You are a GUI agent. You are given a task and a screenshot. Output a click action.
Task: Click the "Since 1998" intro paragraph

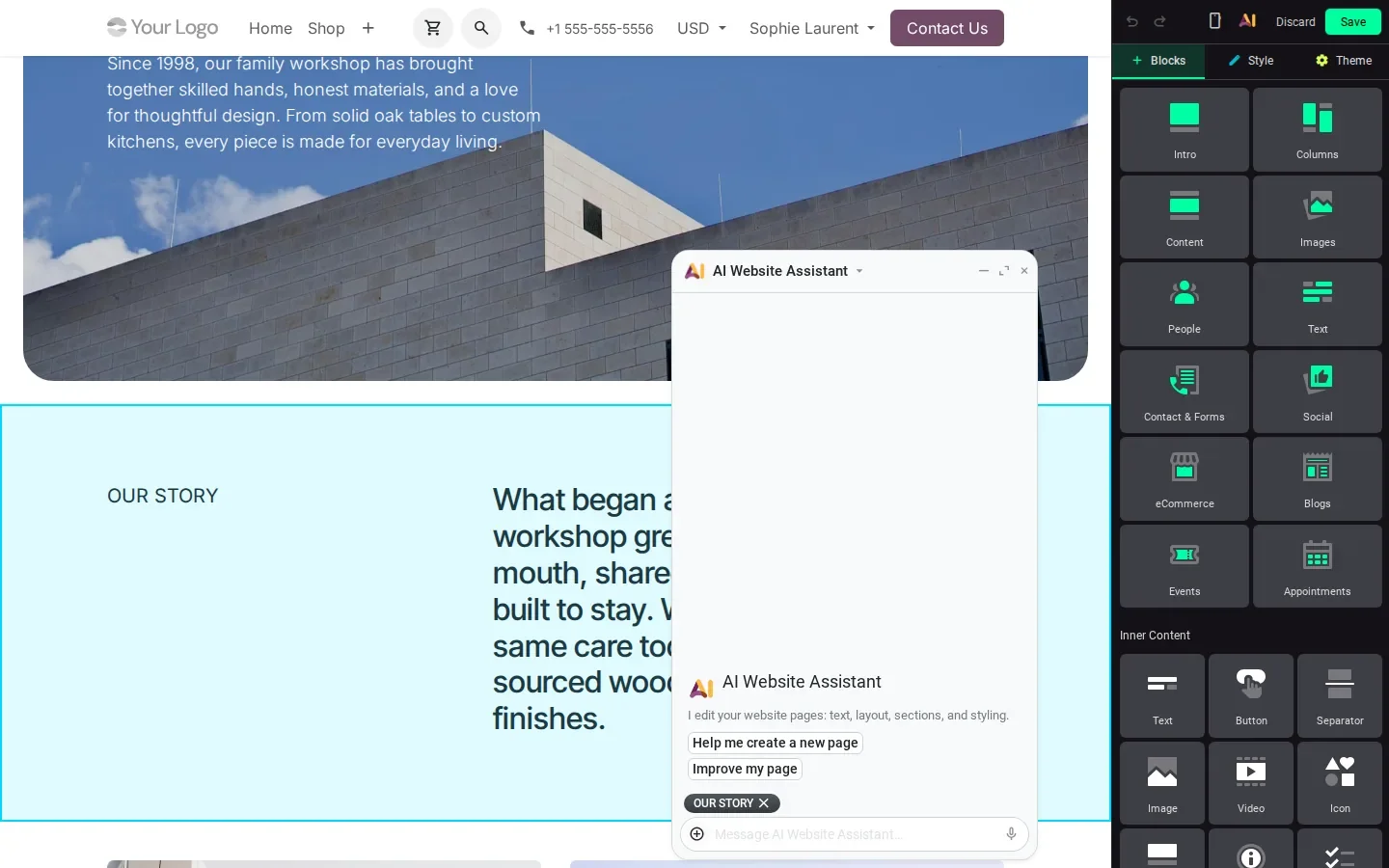tap(324, 102)
